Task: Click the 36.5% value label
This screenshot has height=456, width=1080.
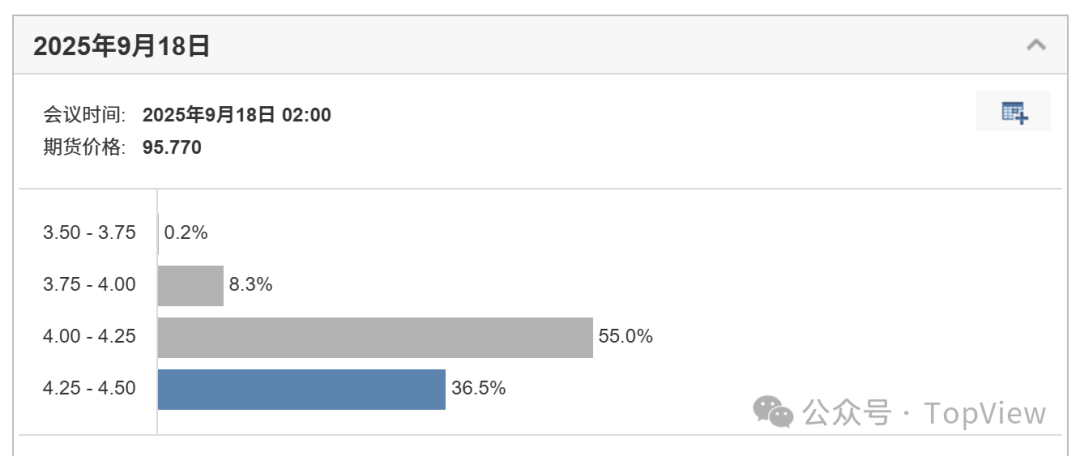Action: [478, 388]
